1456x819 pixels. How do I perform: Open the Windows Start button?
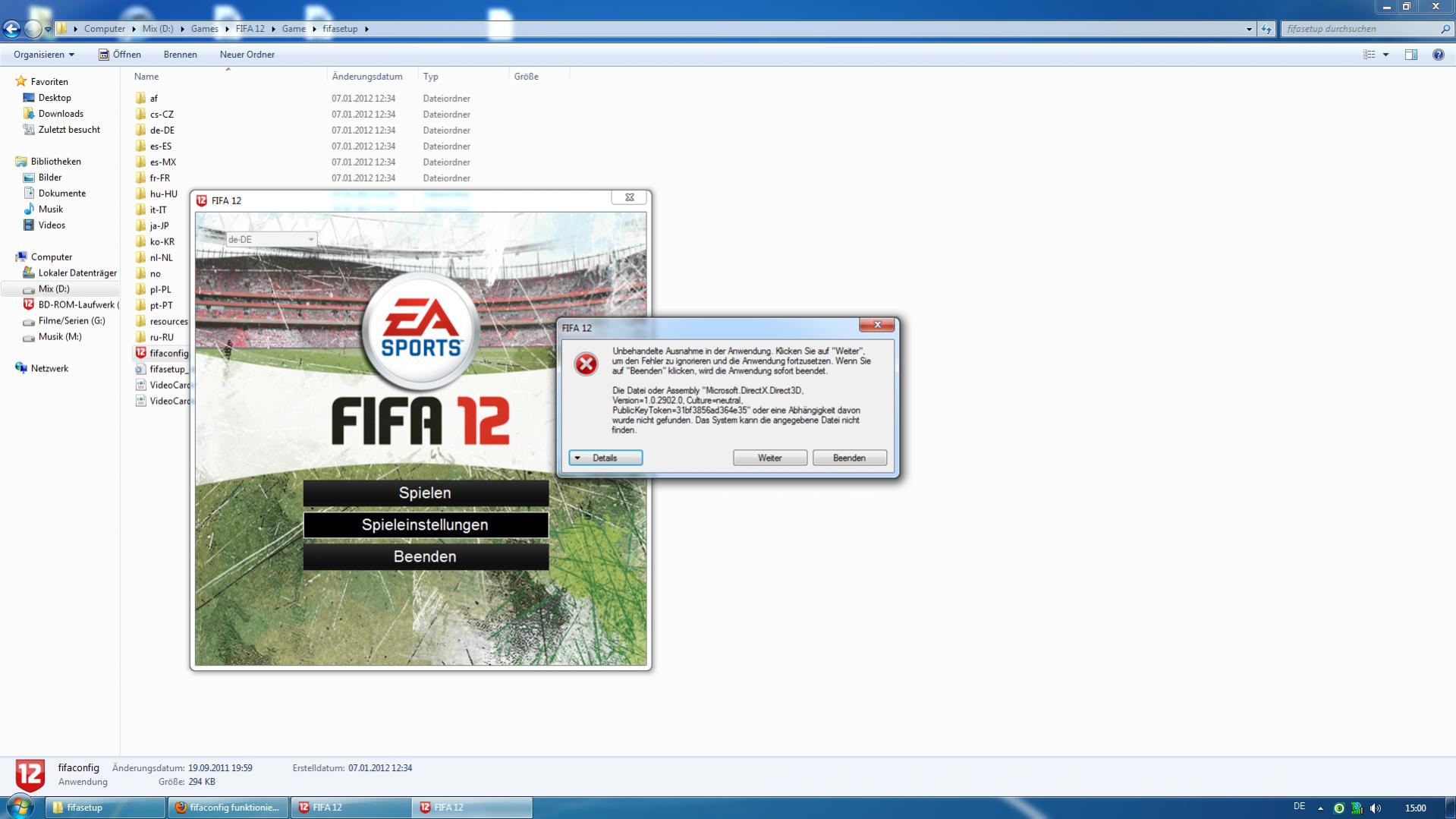coord(20,807)
